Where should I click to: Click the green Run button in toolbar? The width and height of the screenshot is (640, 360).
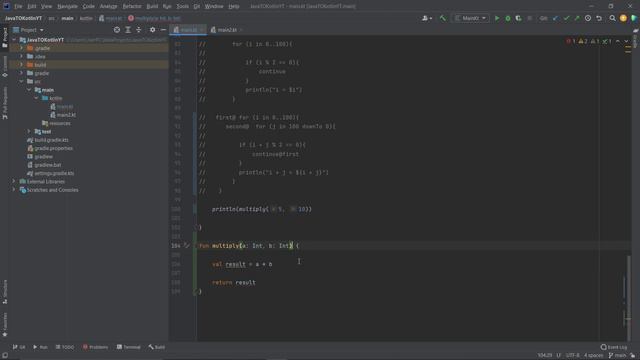(497, 18)
